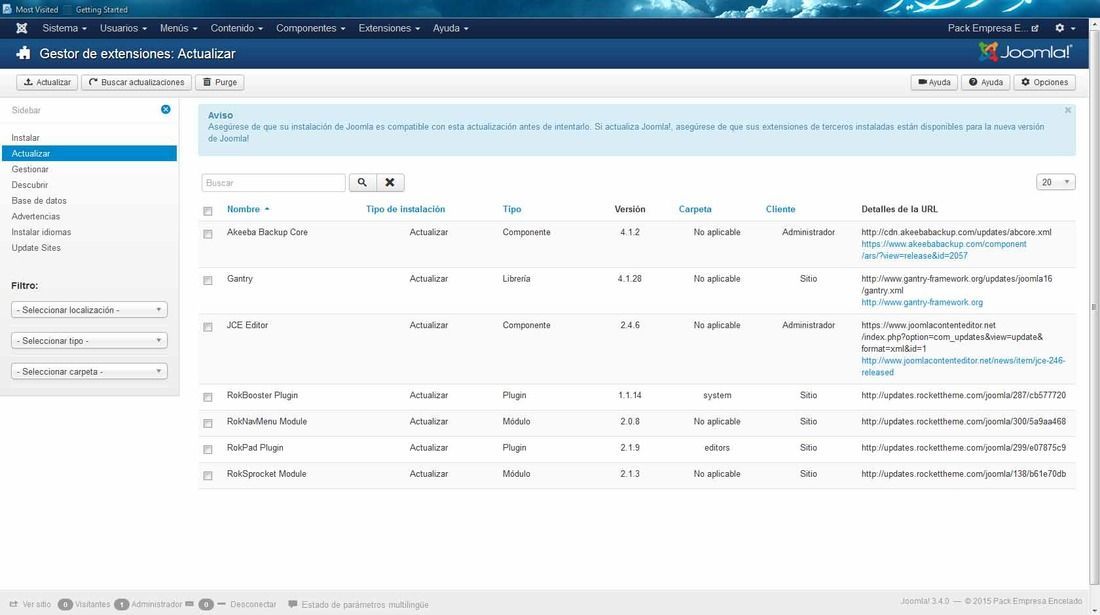This screenshot has width=1100, height=615.
Task: Click the Buscar search input field
Action: point(274,182)
